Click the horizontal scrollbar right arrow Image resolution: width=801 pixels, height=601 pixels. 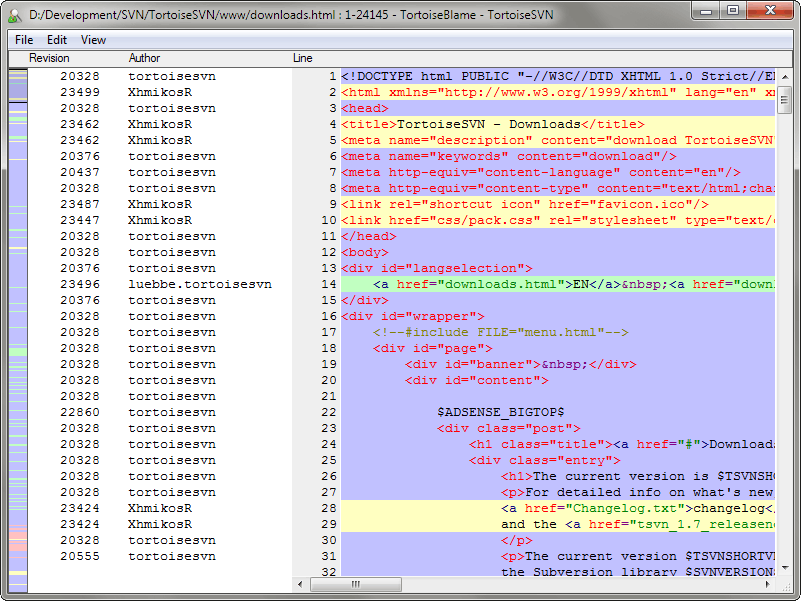click(768, 584)
